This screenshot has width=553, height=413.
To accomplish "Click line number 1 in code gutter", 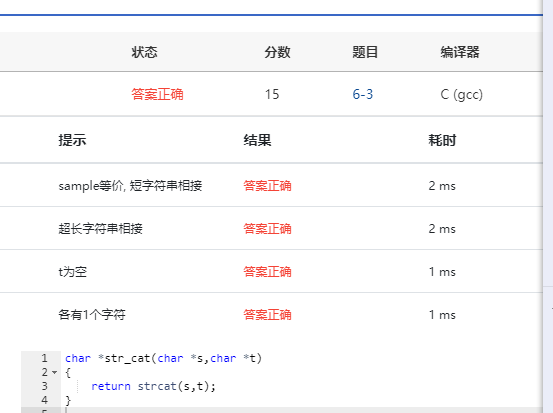I will [x=44, y=358].
